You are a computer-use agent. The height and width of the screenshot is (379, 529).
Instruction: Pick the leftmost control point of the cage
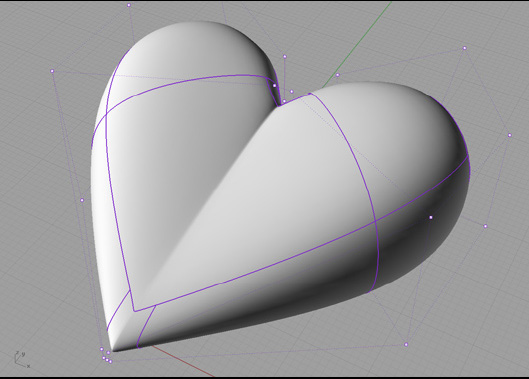click(52, 71)
